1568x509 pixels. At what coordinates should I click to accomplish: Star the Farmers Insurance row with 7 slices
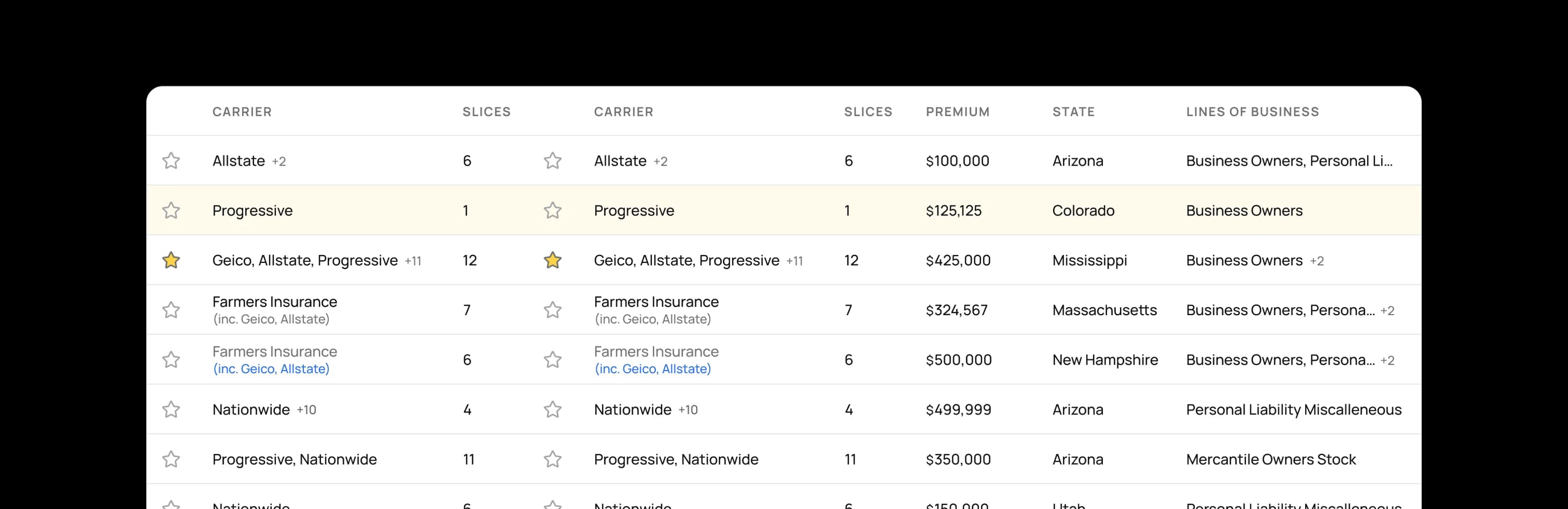(171, 310)
